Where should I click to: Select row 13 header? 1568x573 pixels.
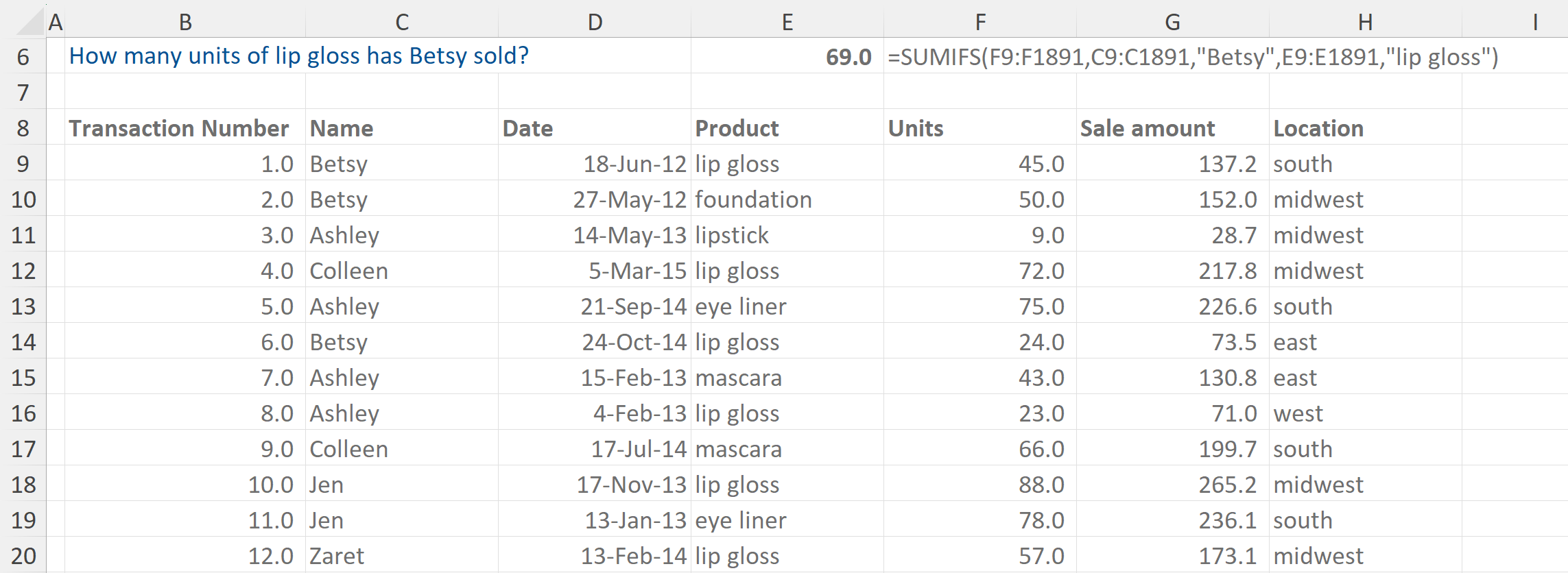click(23, 306)
